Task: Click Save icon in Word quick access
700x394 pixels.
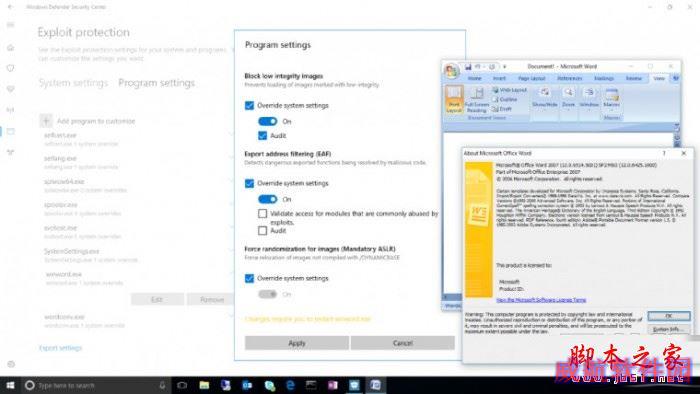Action: point(467,67)
